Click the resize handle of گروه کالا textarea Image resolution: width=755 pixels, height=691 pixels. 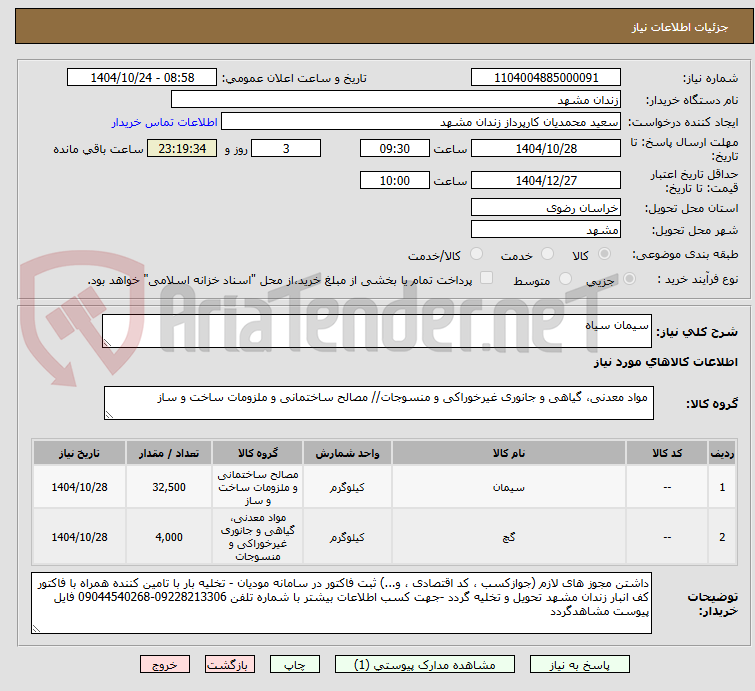coord(109,415)
